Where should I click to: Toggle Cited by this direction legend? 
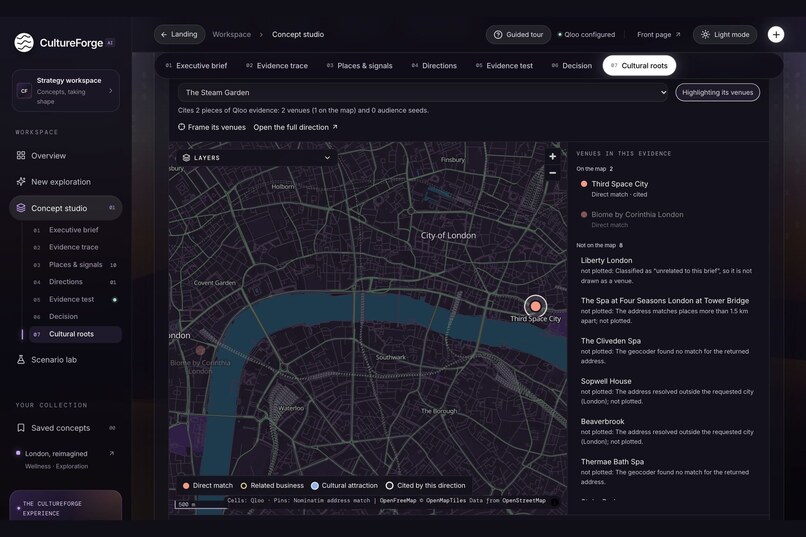(426, 486)
